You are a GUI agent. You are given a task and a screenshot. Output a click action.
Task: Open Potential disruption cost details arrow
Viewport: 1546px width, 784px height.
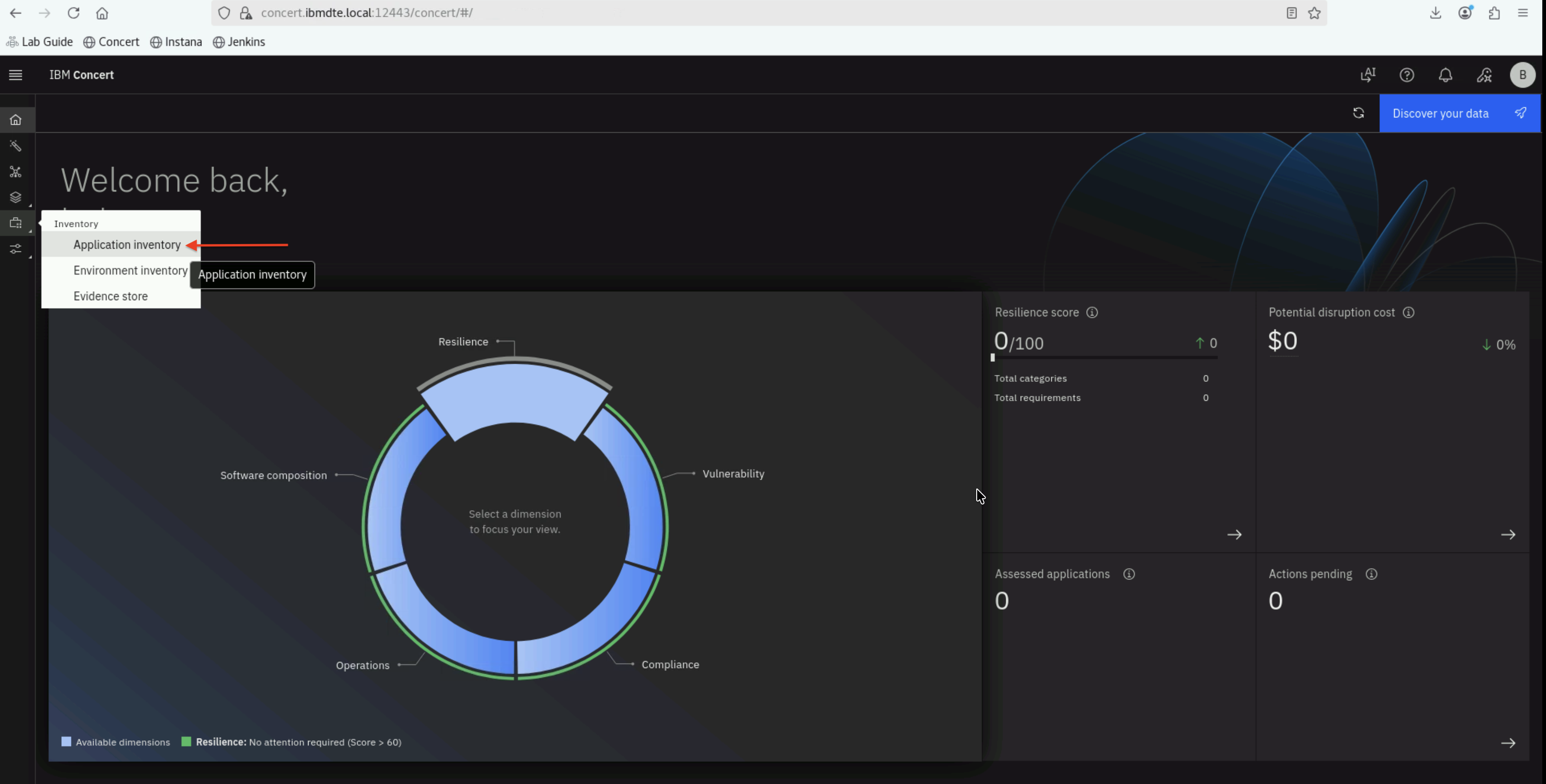click(x=1508, y=534)
